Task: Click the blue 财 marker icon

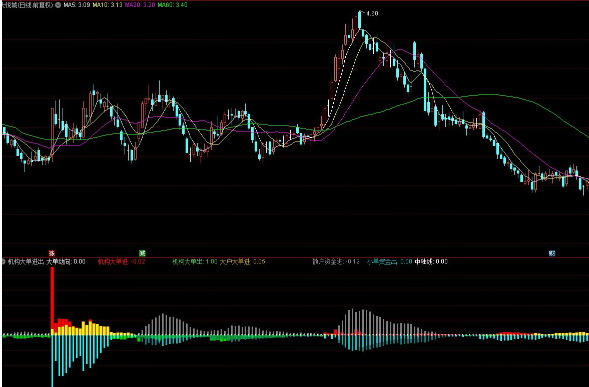Action: pos(552,253)
